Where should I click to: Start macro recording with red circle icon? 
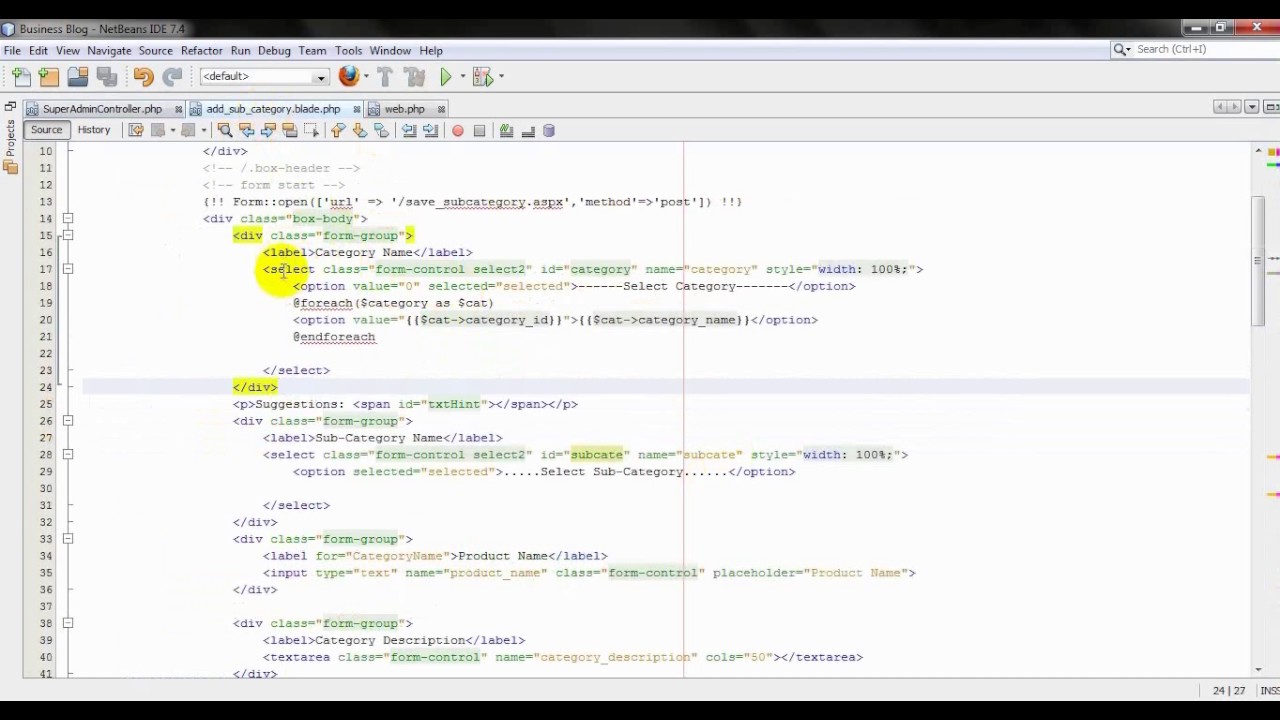click(458, 130)
